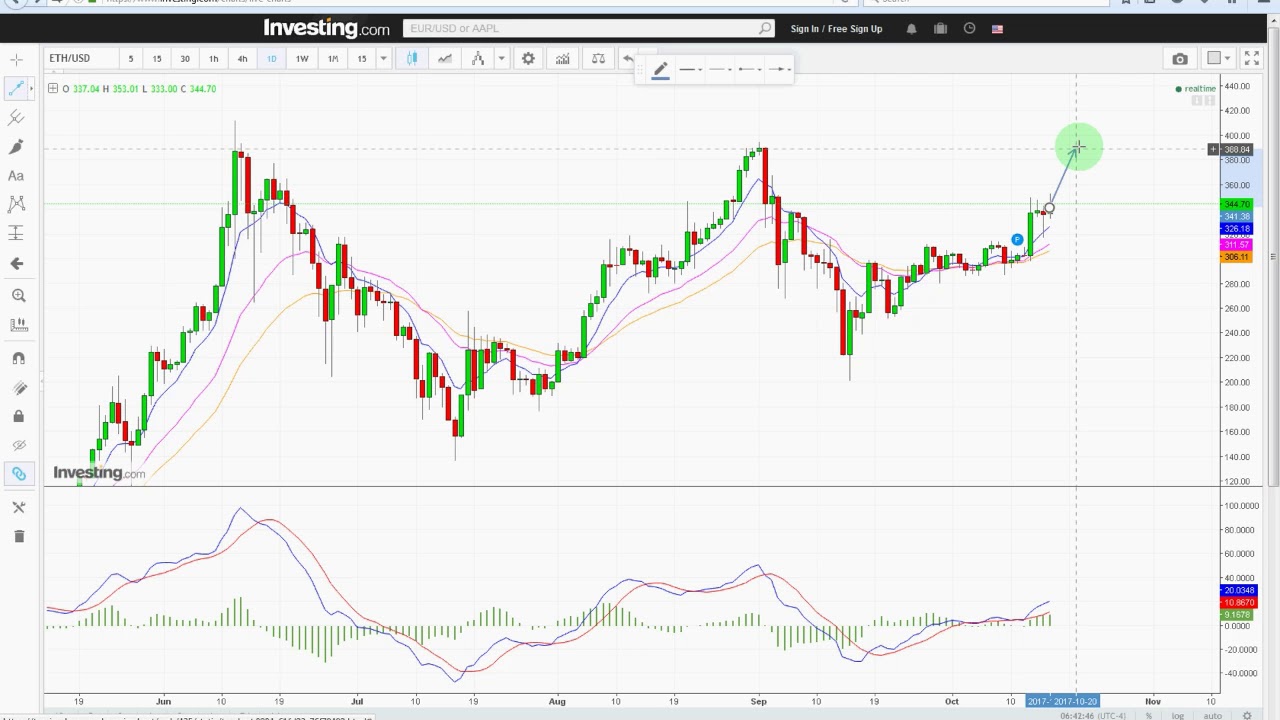
Task: Change site edition via US flag
Action: click(x=997, y=29)
